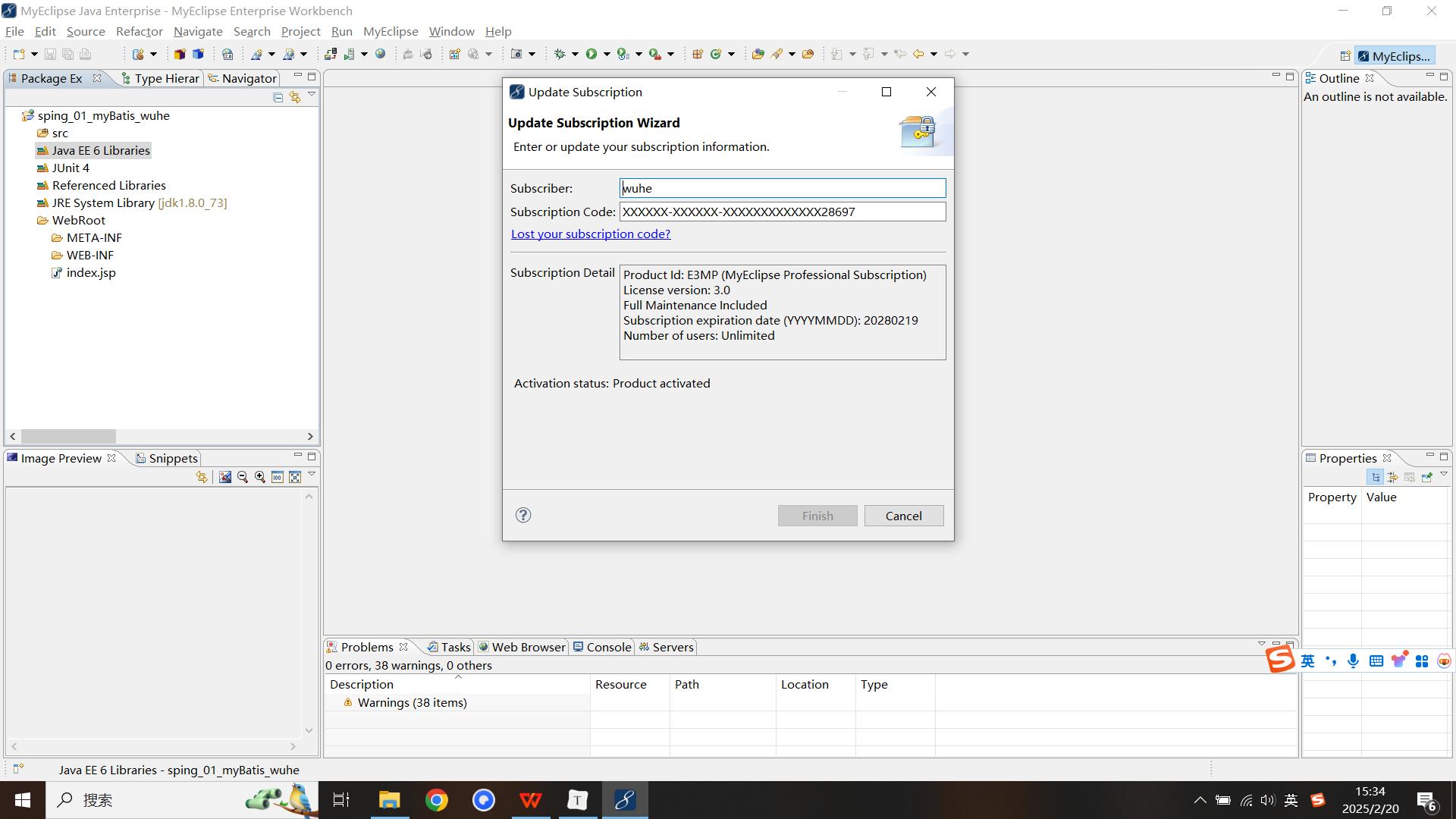The width and height of the screenshot is (1456, 819).
Task: Switch to the Navigator tab
Action: pyautogui.click(x=243, y=78)
